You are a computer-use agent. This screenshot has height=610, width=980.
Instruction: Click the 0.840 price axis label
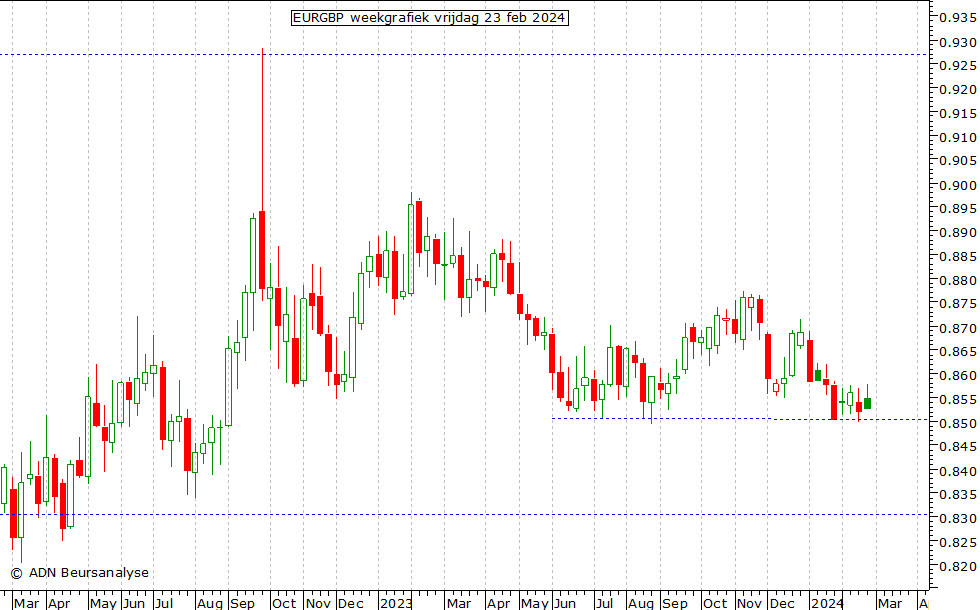[959, 471]
